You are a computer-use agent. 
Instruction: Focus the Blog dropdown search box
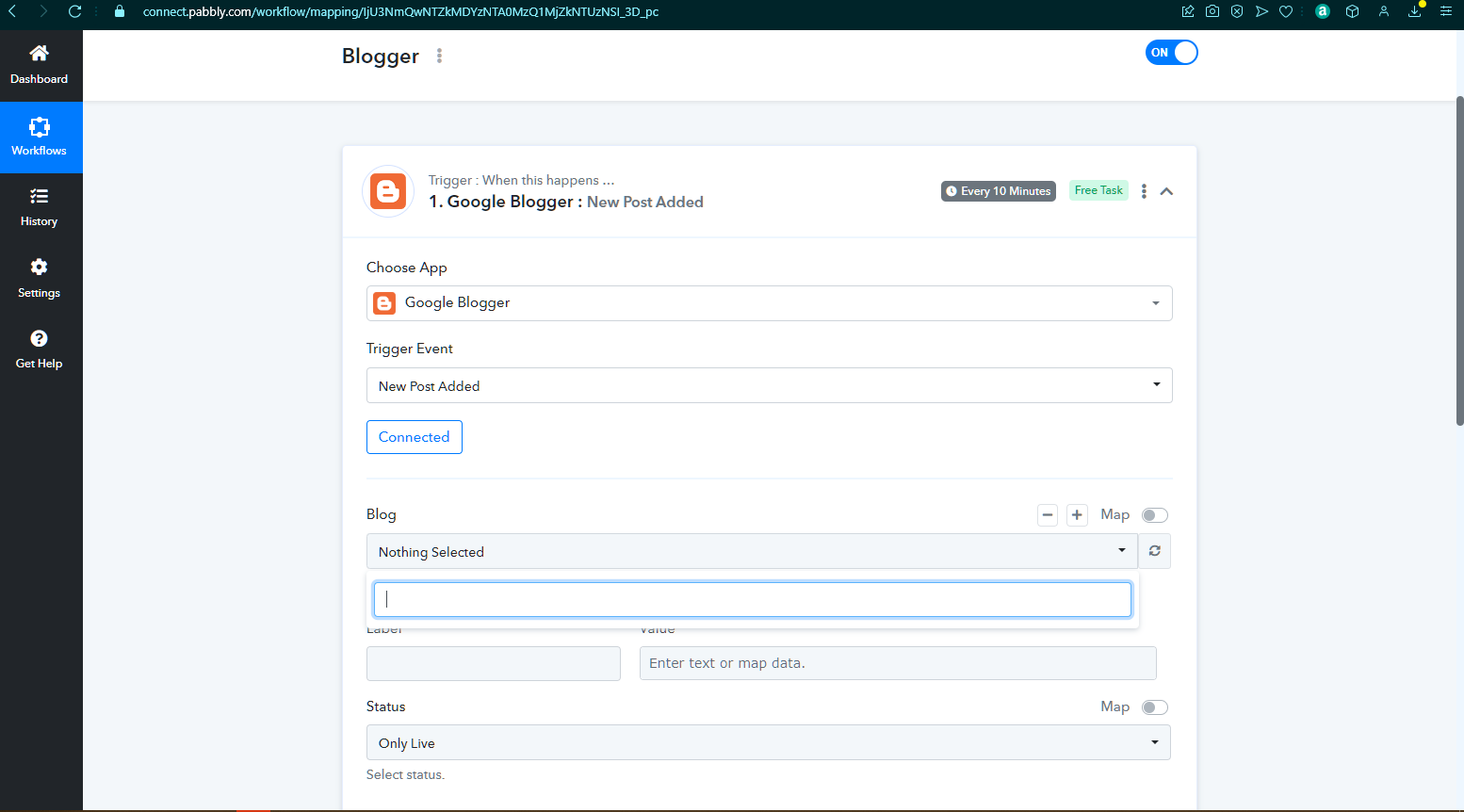[753, 599]
